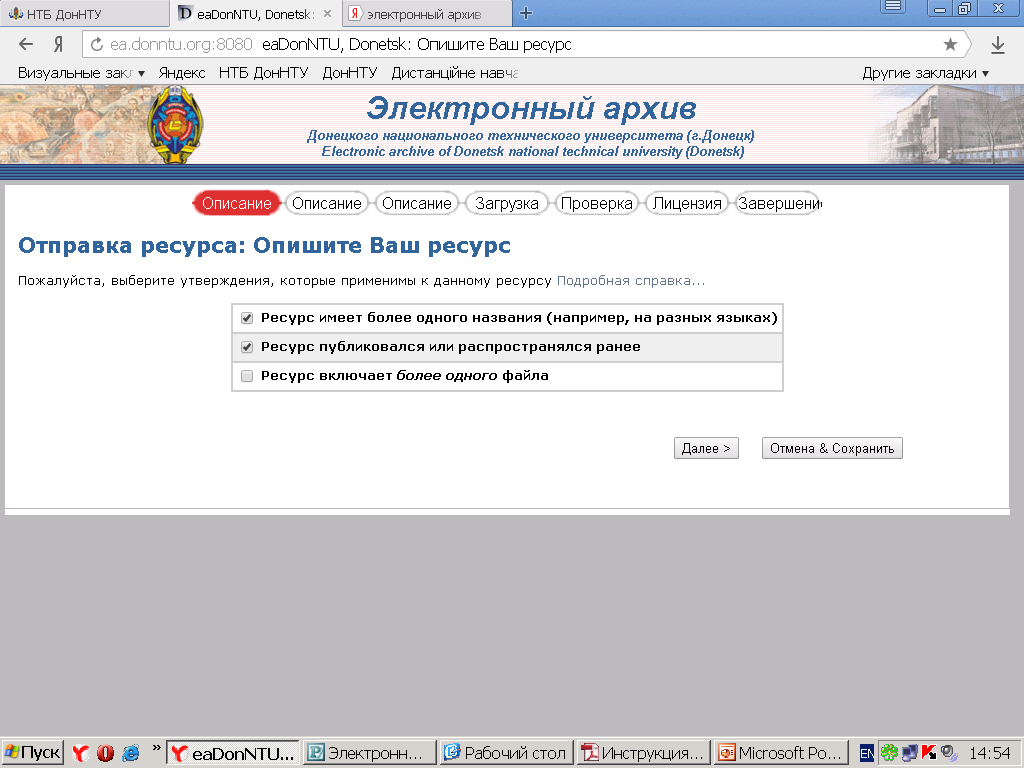Switch to the НТБ ДонНТУ browser tab
Image resolution: width=1024 pixels, height=768 pixels.
(84, 14)
